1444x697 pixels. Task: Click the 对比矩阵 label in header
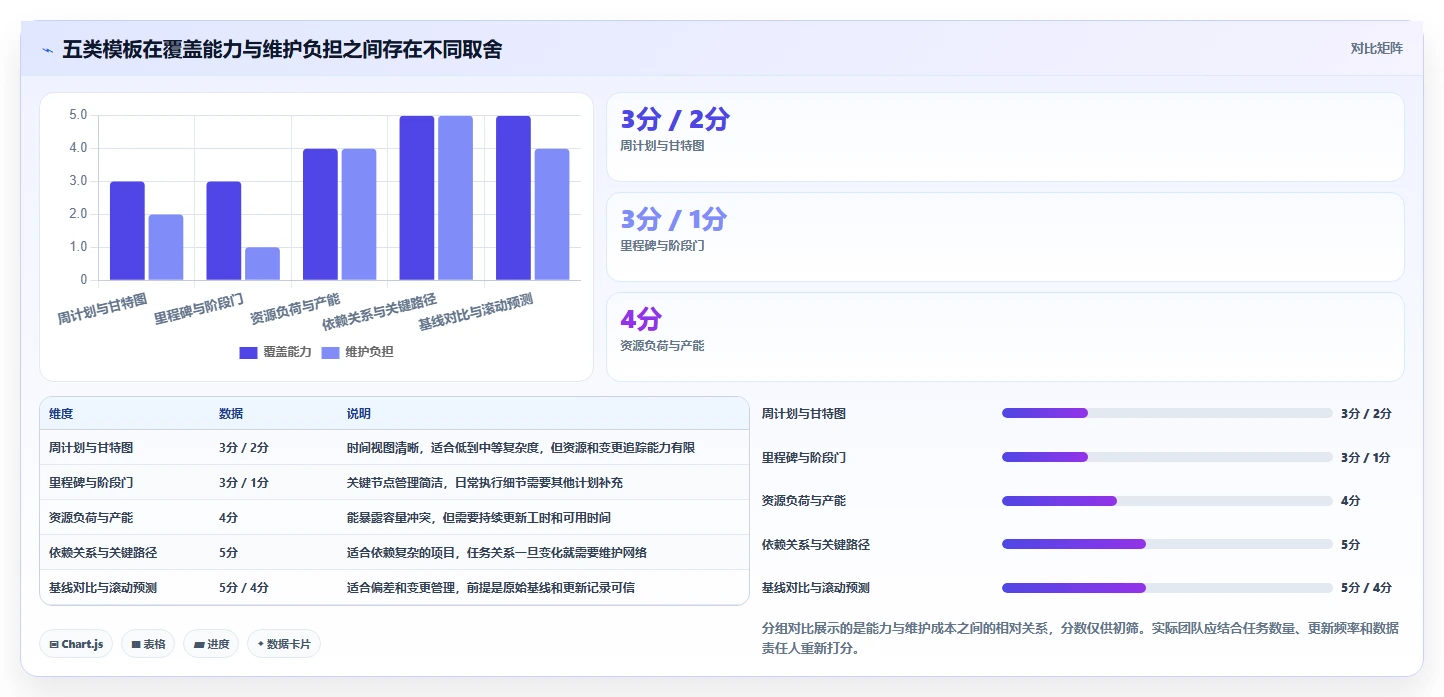[1376, 48]
